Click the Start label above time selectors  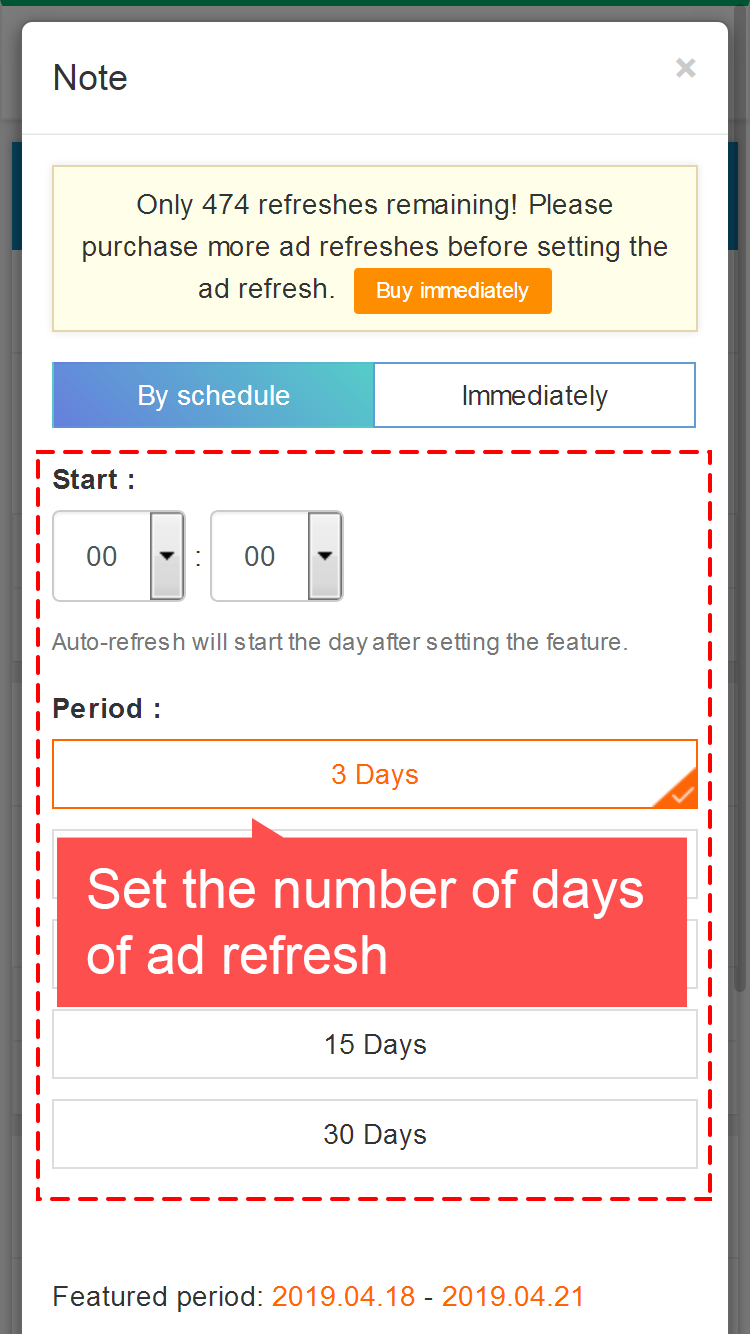[x=93, y=479]
